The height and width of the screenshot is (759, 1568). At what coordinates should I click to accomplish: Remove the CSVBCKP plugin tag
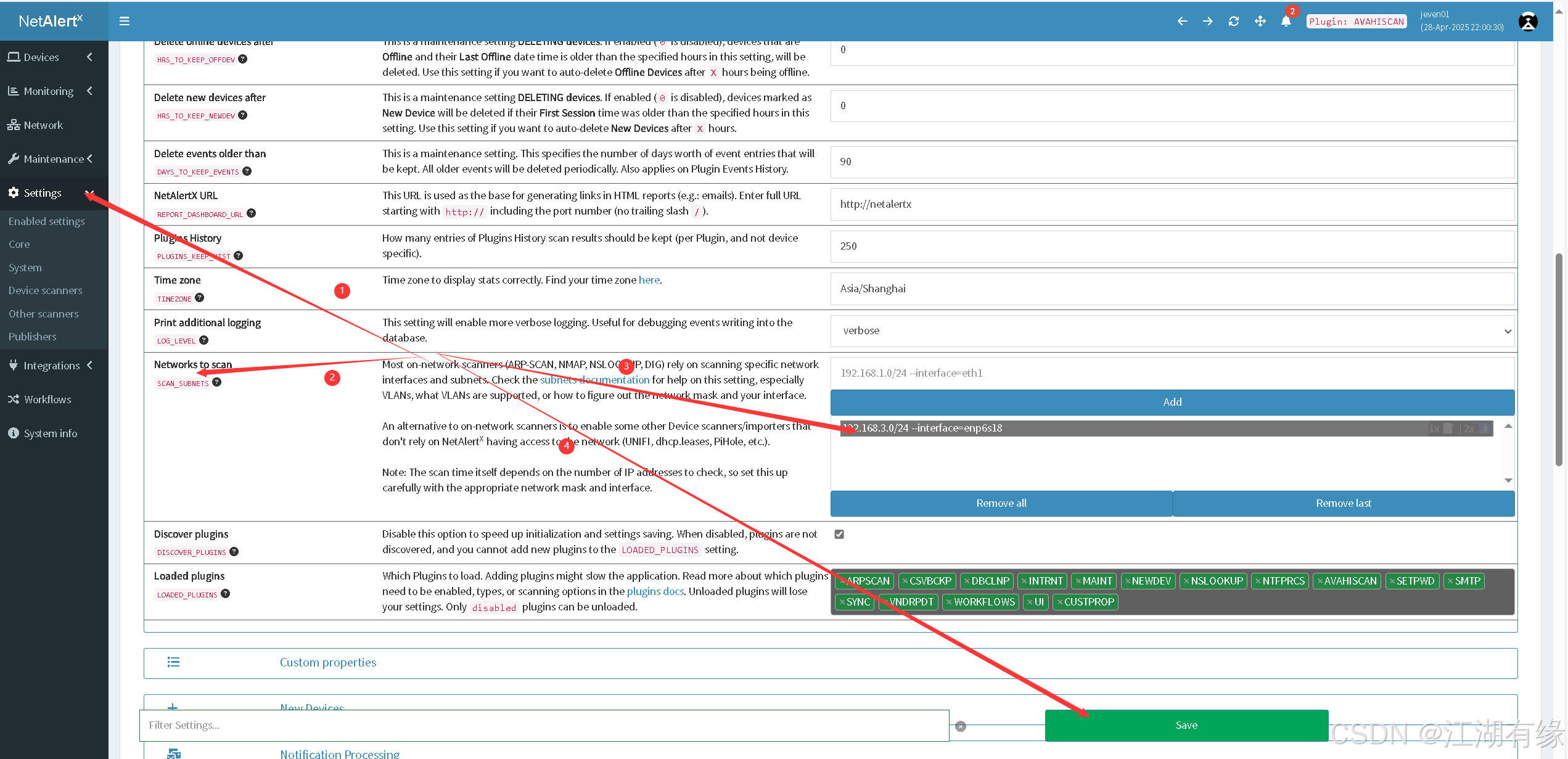click(x=905, y=581)
